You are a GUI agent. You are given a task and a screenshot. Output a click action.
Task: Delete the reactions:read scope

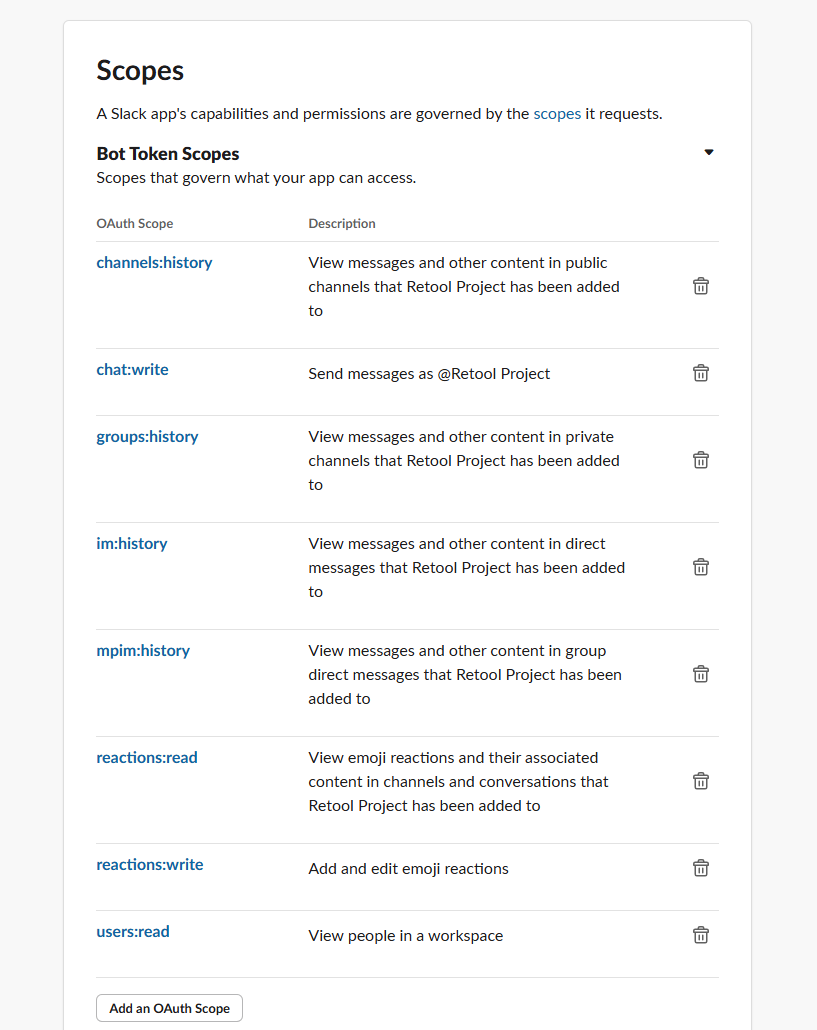(x=701, y=781)
